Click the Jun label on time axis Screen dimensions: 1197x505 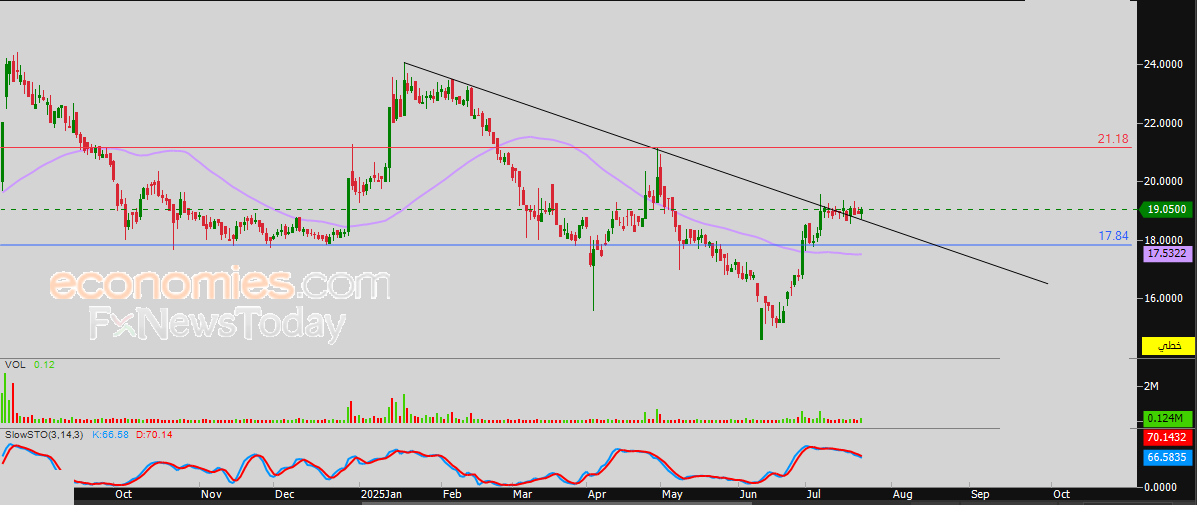(747, 494)
